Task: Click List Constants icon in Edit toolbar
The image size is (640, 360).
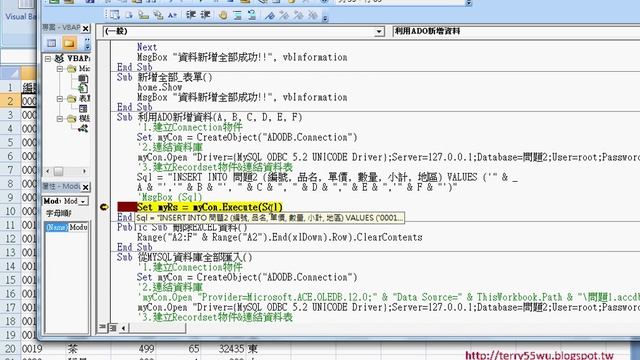Action: click(129, 15)
